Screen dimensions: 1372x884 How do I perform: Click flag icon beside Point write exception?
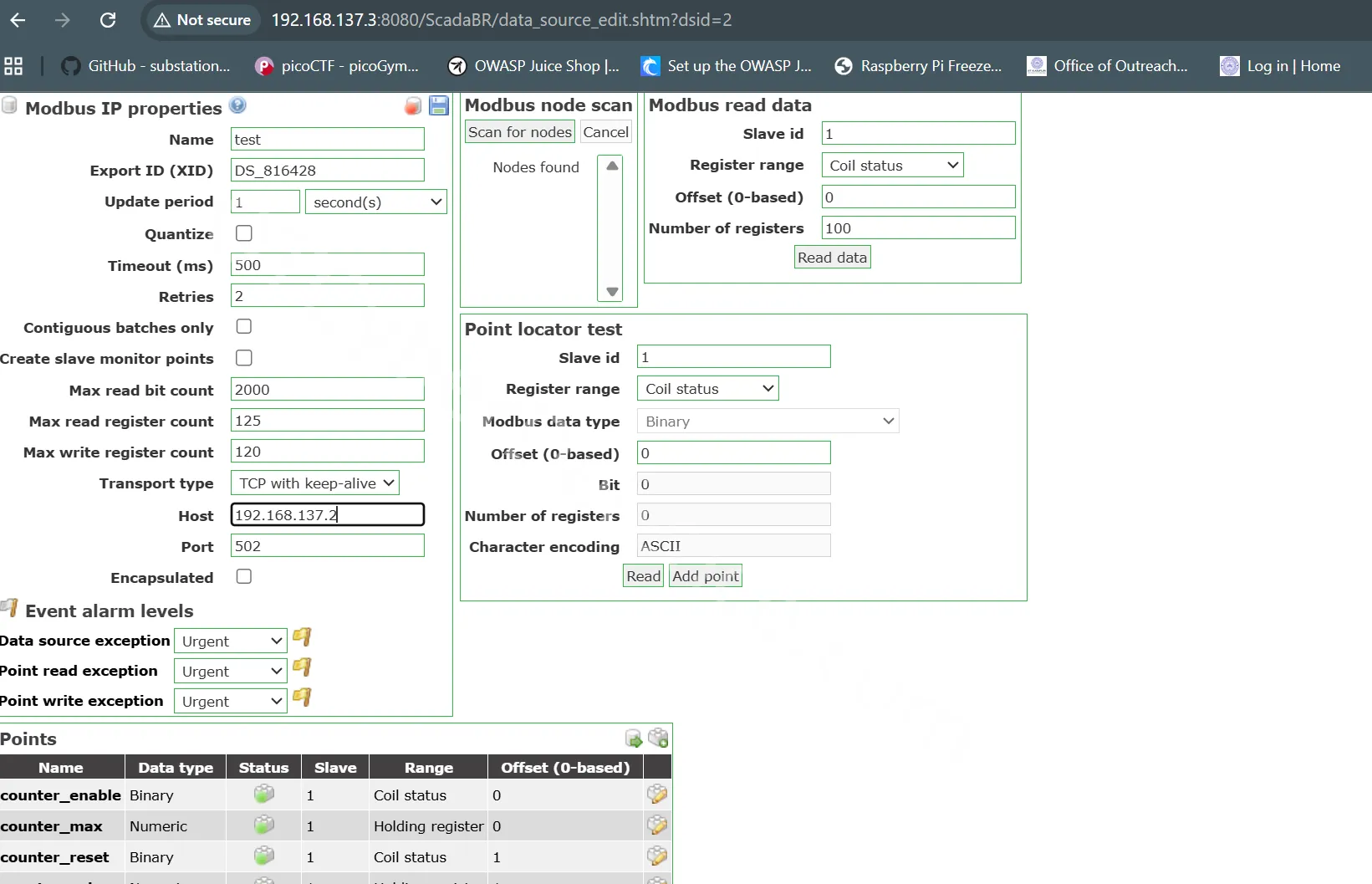click(302, 698)
